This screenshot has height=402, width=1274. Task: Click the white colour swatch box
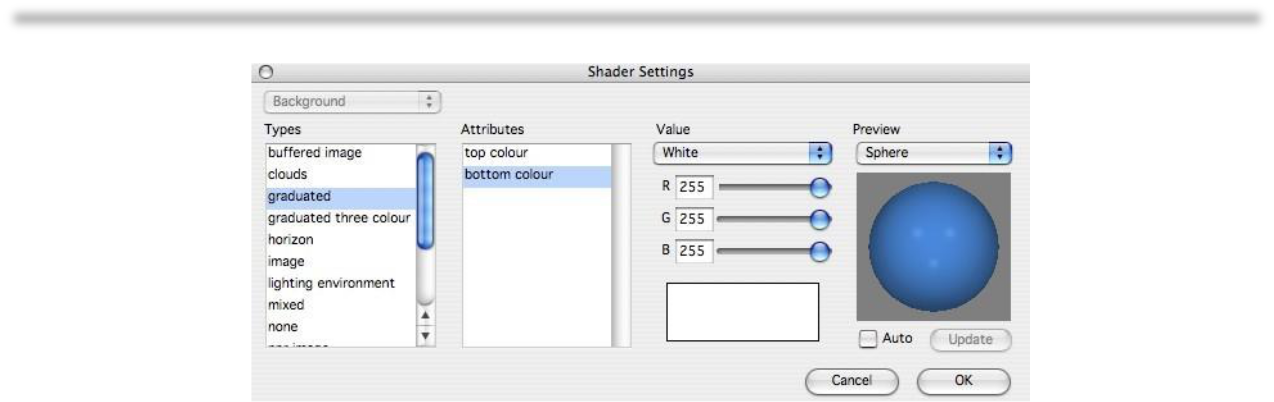tap(742, 313)
